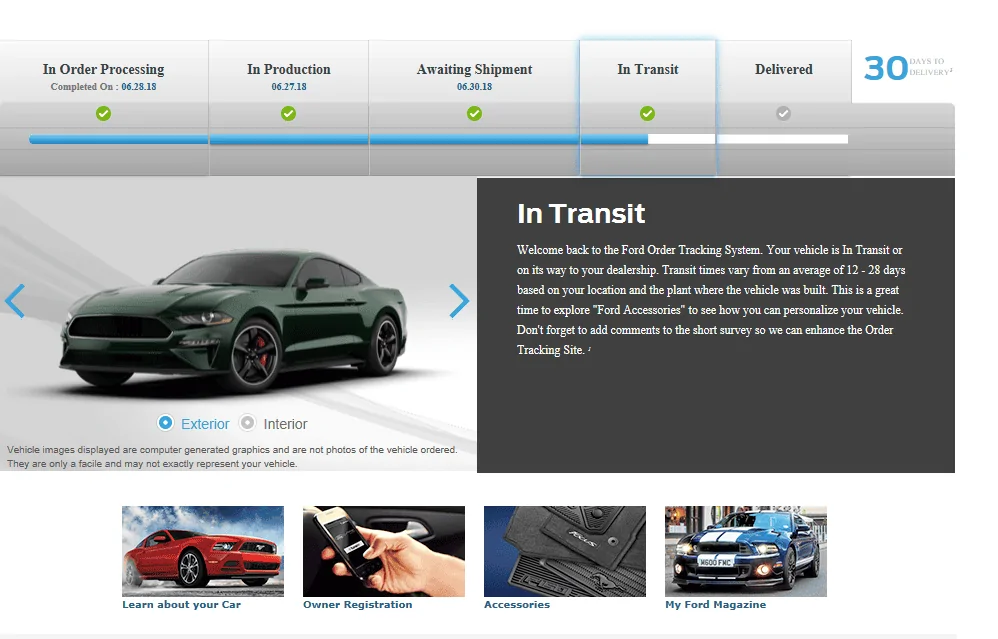This screenshot has height=639, width=998.
Task: Click the 06.30.18 shipment date
Action: coord(474,87)
